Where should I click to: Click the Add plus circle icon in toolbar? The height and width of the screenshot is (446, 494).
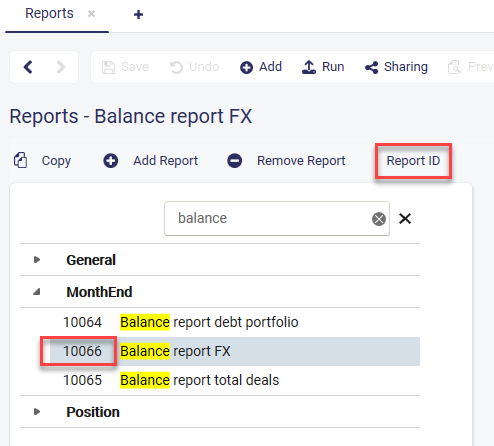point(246,67)
